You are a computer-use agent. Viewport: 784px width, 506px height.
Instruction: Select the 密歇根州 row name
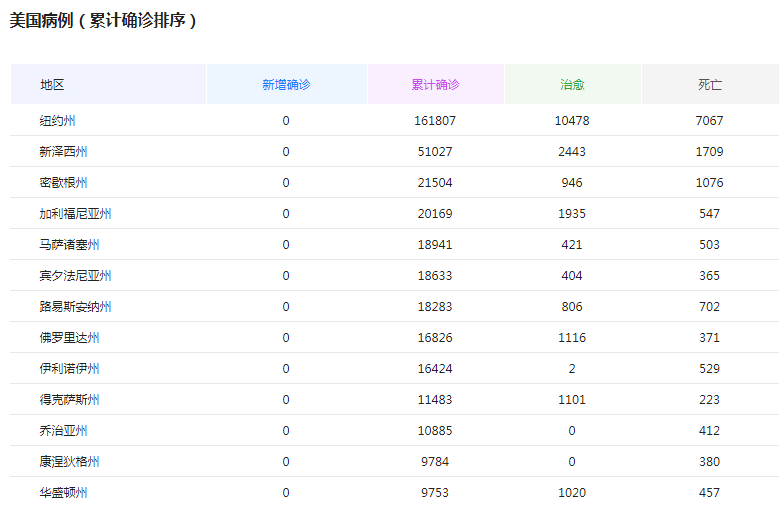pyautogui.click(x=64, y=182)
